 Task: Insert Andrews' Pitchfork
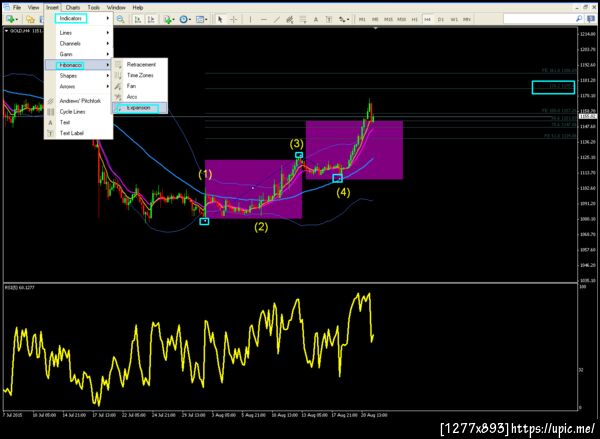tap(78, 101)
